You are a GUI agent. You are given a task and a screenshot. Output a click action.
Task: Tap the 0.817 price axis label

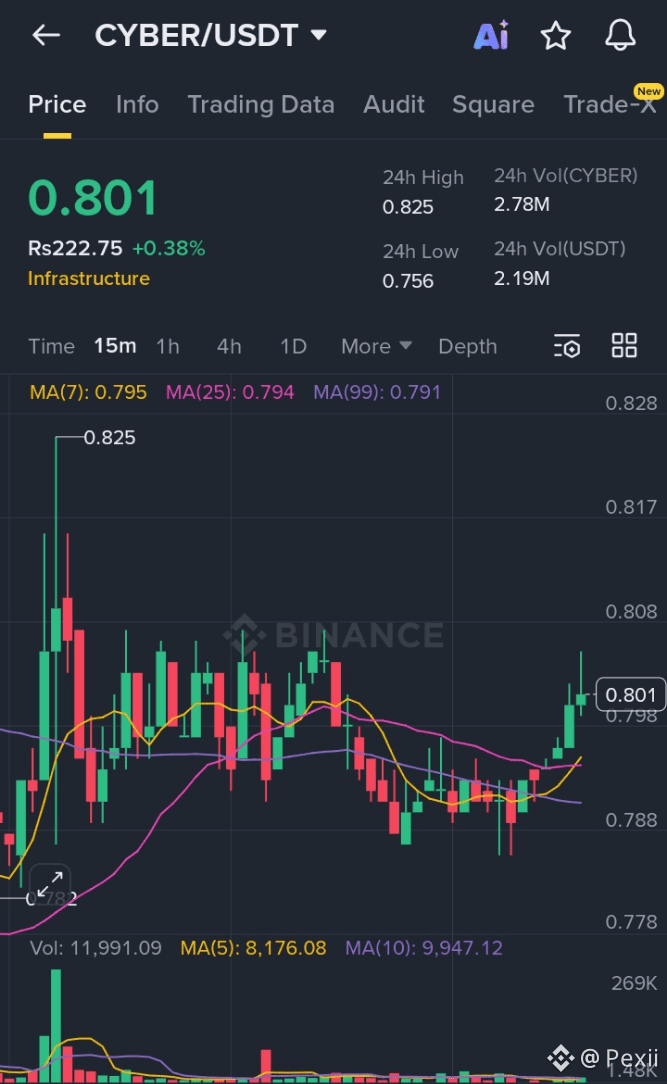(631, 507)
